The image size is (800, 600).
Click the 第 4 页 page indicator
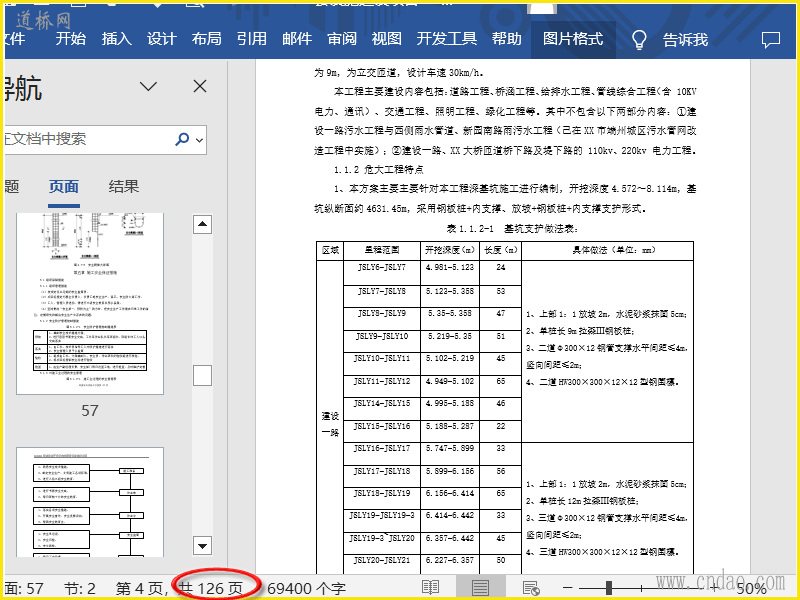coord(141,589)
